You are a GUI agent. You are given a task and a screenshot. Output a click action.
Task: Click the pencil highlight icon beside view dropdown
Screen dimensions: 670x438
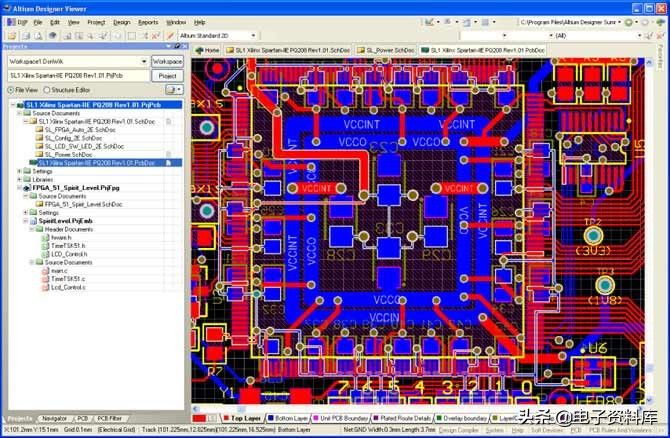(170, 35)
